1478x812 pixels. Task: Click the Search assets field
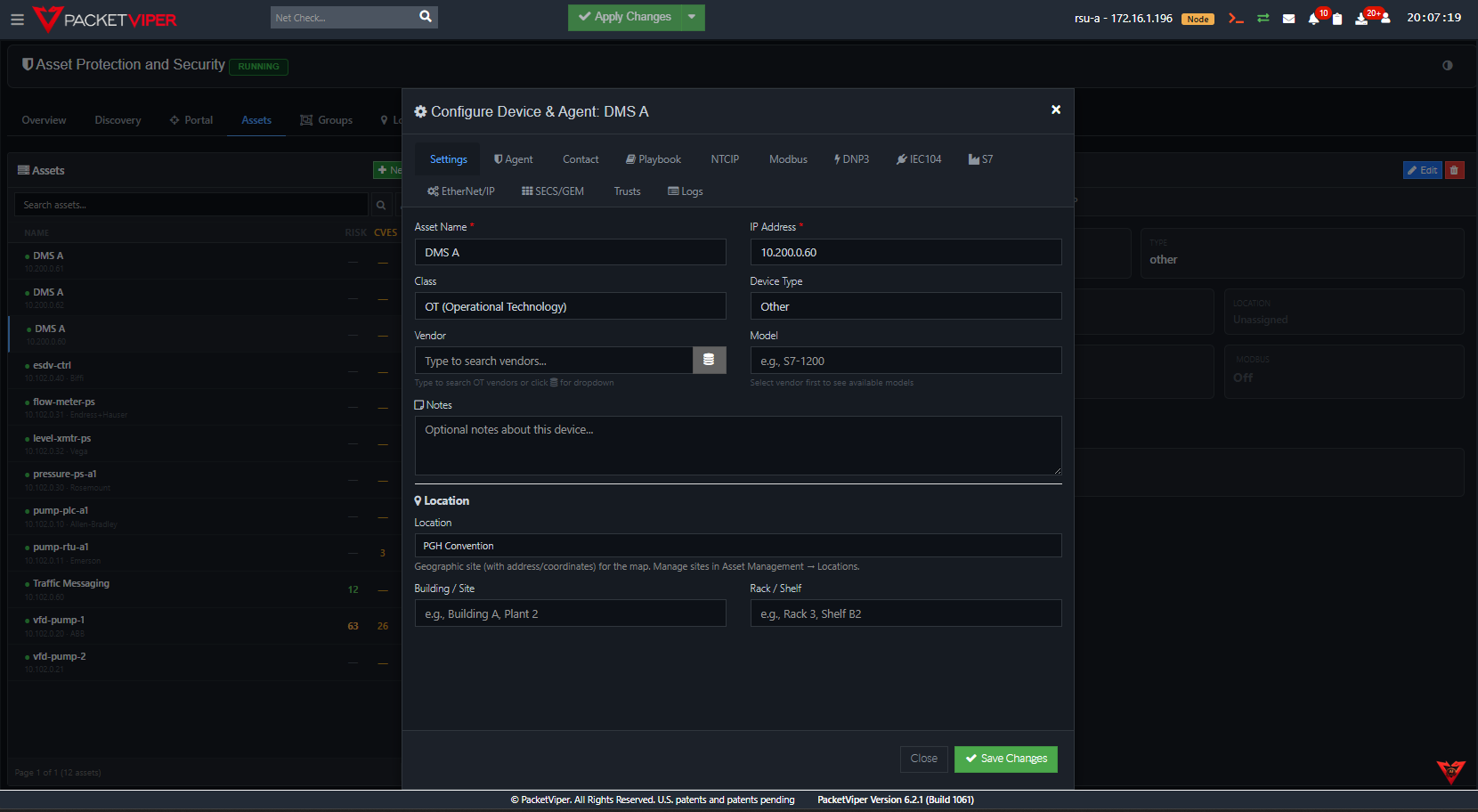point(191,205)
